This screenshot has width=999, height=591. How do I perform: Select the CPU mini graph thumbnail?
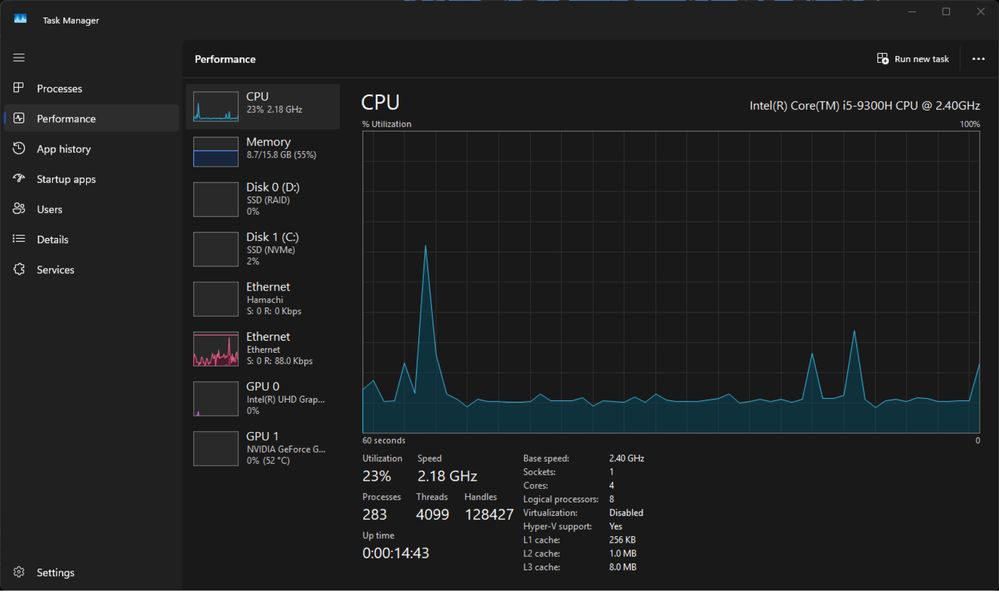tap(216, 106)
